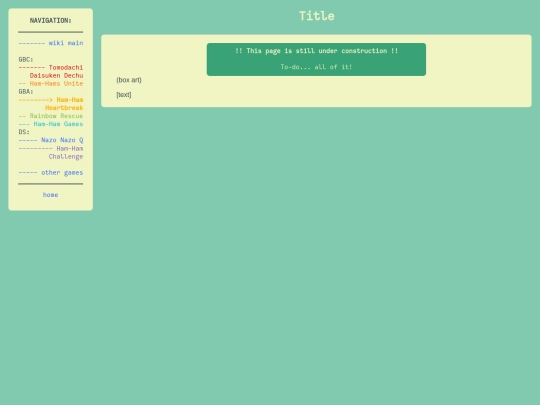
Task: Return to home link
Action: [x=50, y=195]
